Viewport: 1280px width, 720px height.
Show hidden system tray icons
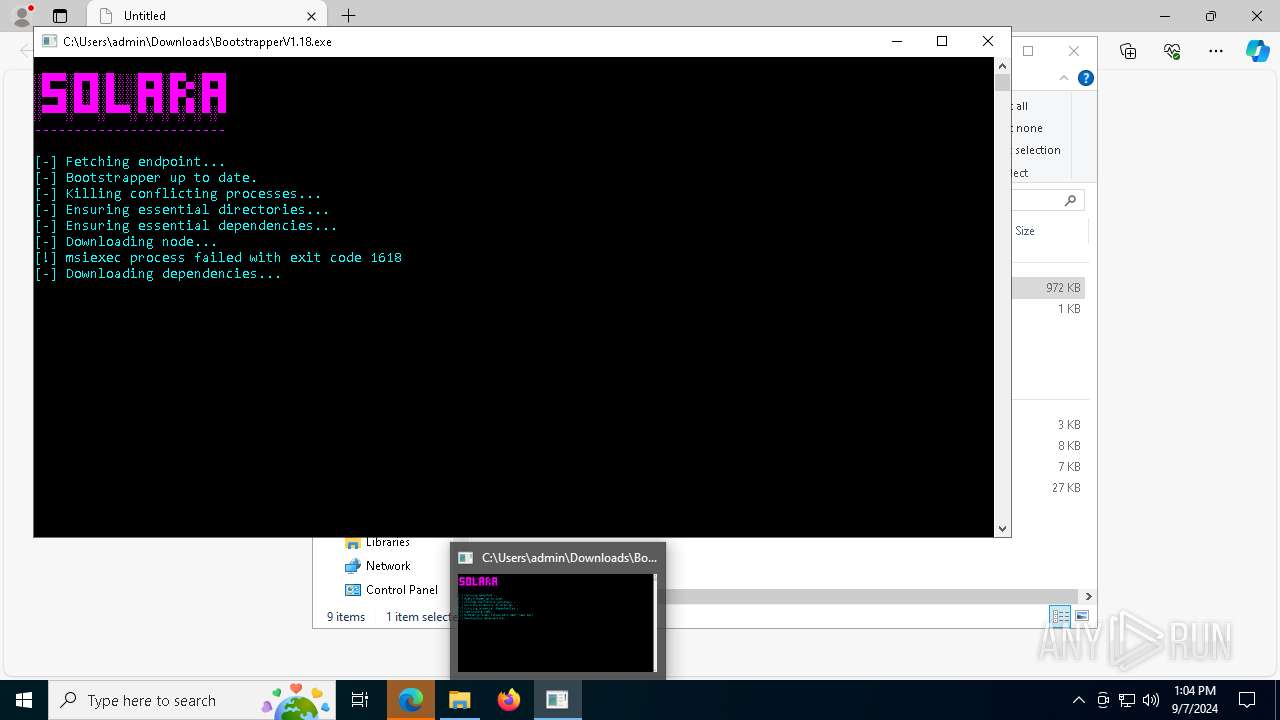[x=1078, y=700]
